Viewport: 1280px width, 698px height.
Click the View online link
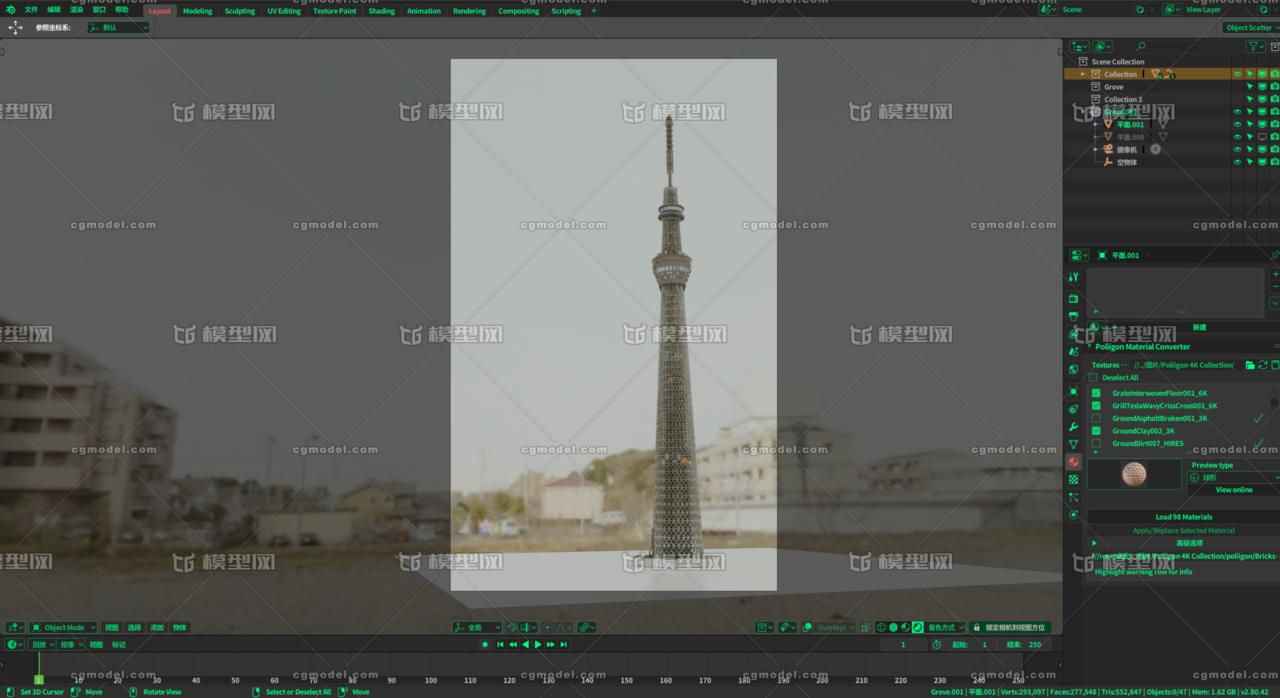tap(1233, 490)
